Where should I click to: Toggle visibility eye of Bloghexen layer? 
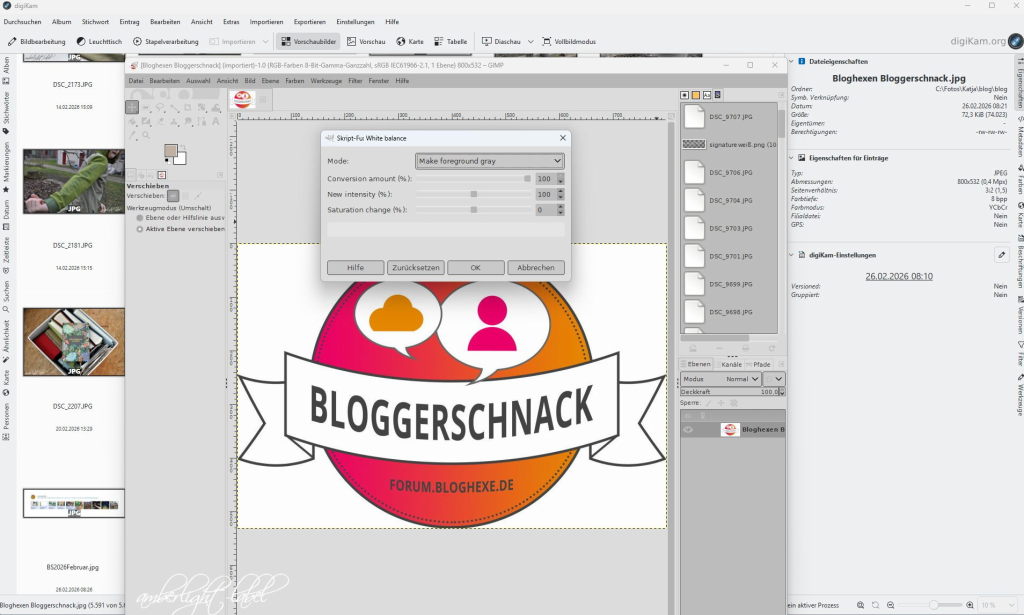688,429
